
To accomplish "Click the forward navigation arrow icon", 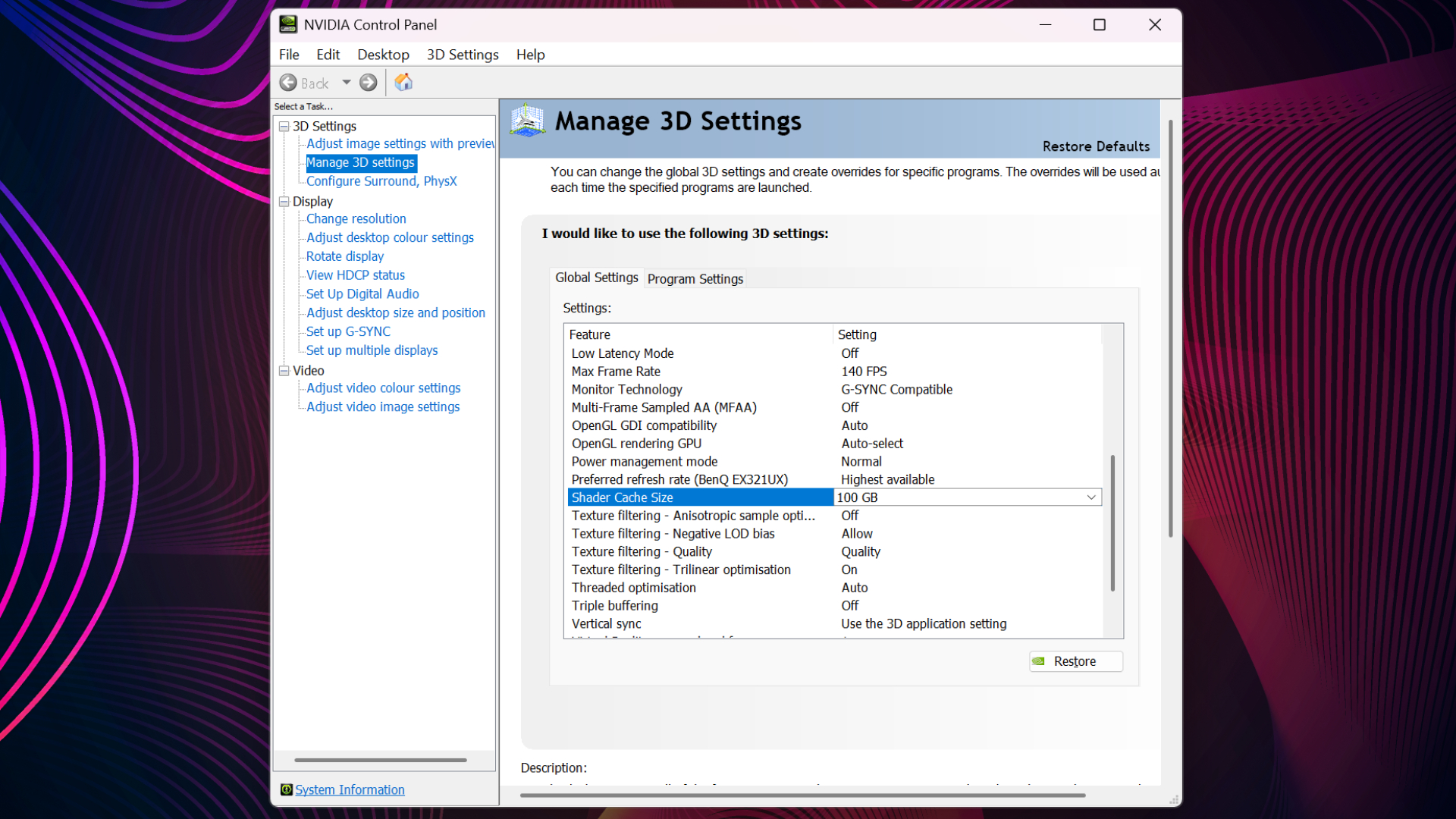I will (x=368, y=82).
